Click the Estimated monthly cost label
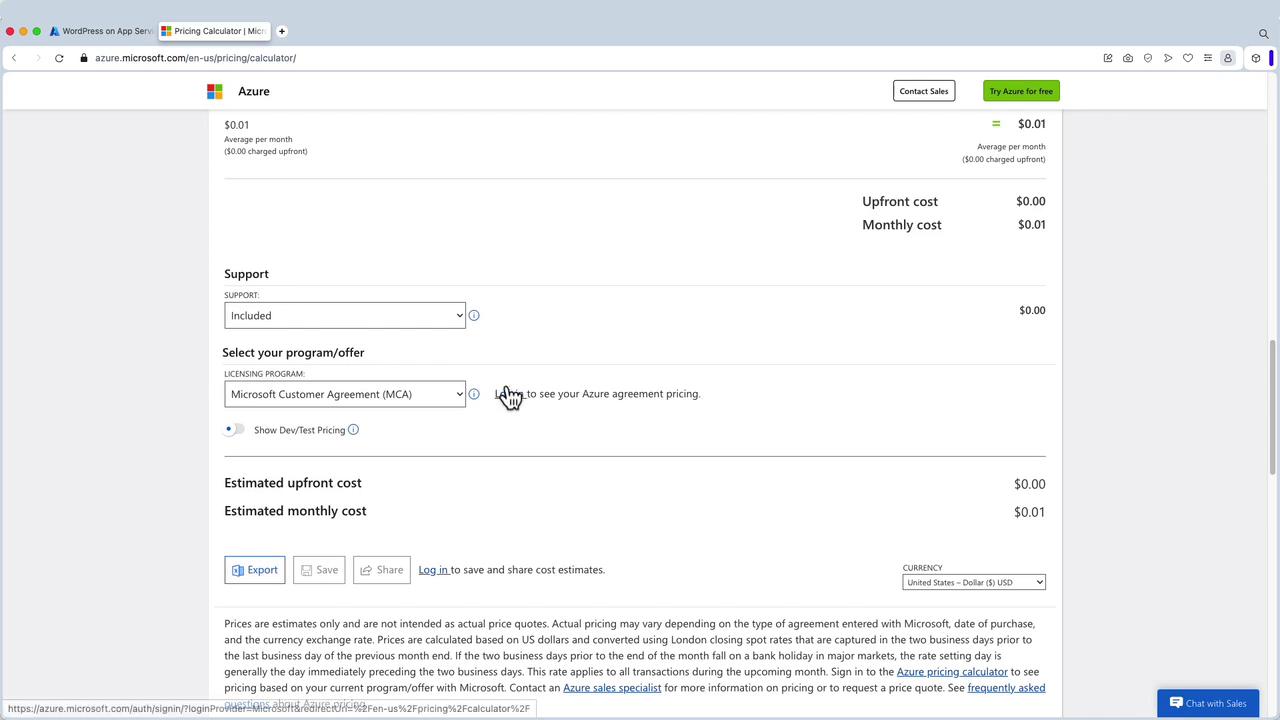This screenshot has height=720, width=1280. pyautogui.click(x=295, y=511)
